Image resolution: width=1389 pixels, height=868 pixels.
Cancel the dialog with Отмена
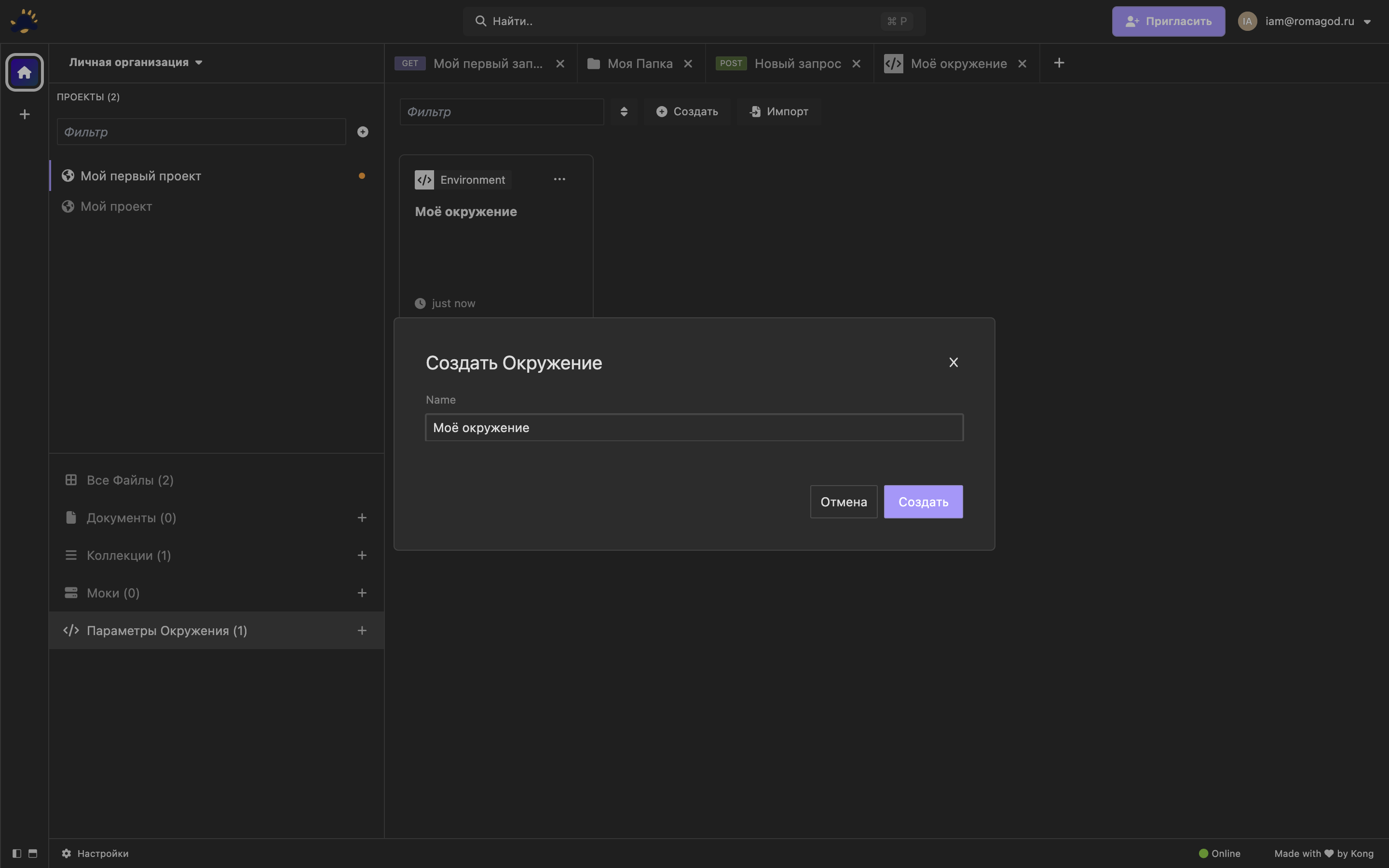tap(843, 501)
